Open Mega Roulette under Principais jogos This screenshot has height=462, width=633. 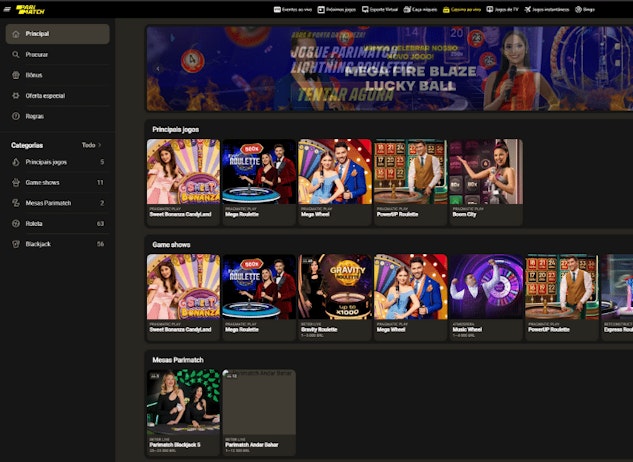(259, 182)
